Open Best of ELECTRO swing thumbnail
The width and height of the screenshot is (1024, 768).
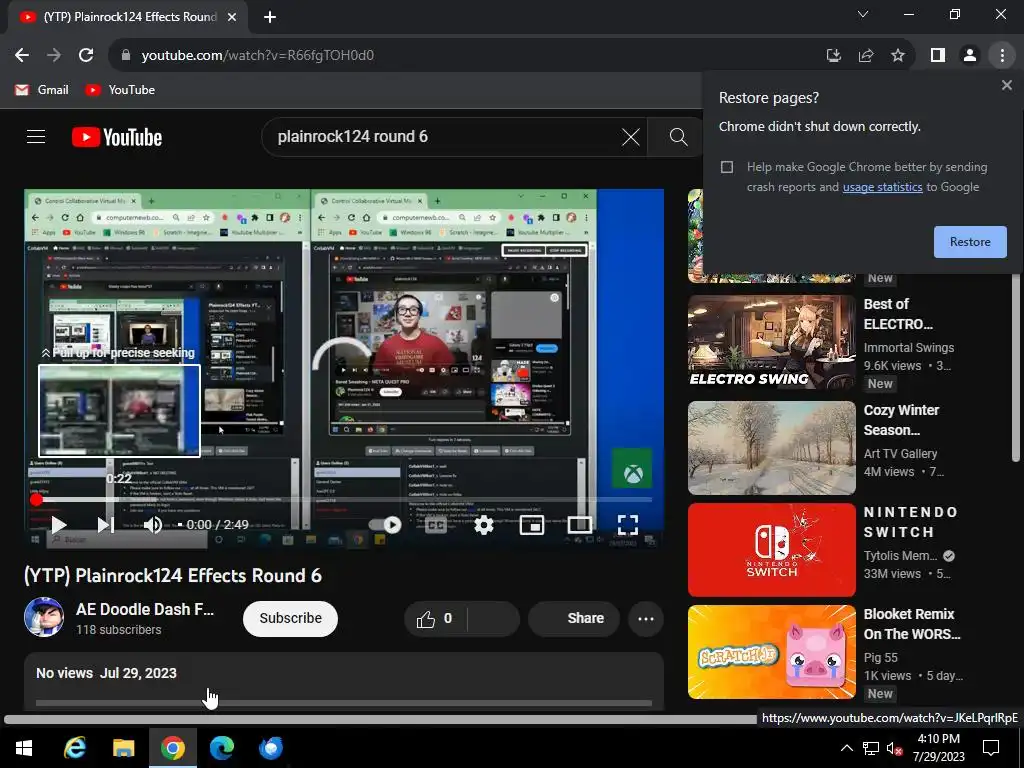coord(771,342)
